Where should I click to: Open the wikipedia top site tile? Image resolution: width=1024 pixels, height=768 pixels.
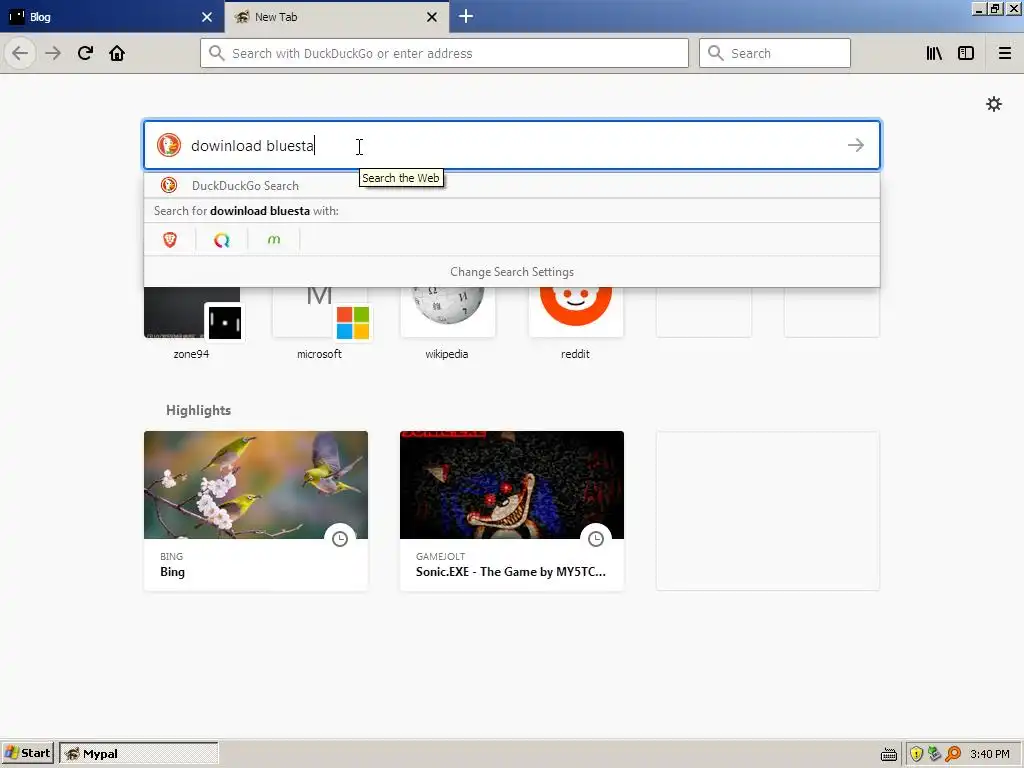tap(447, 323)
